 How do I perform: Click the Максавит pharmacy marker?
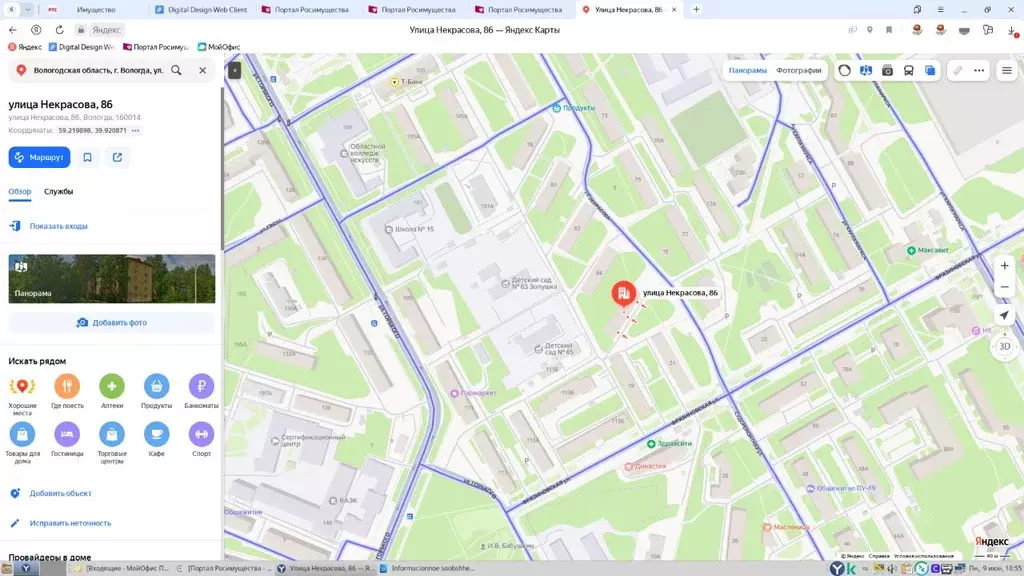pyautogui.click(x=927, y=250)
